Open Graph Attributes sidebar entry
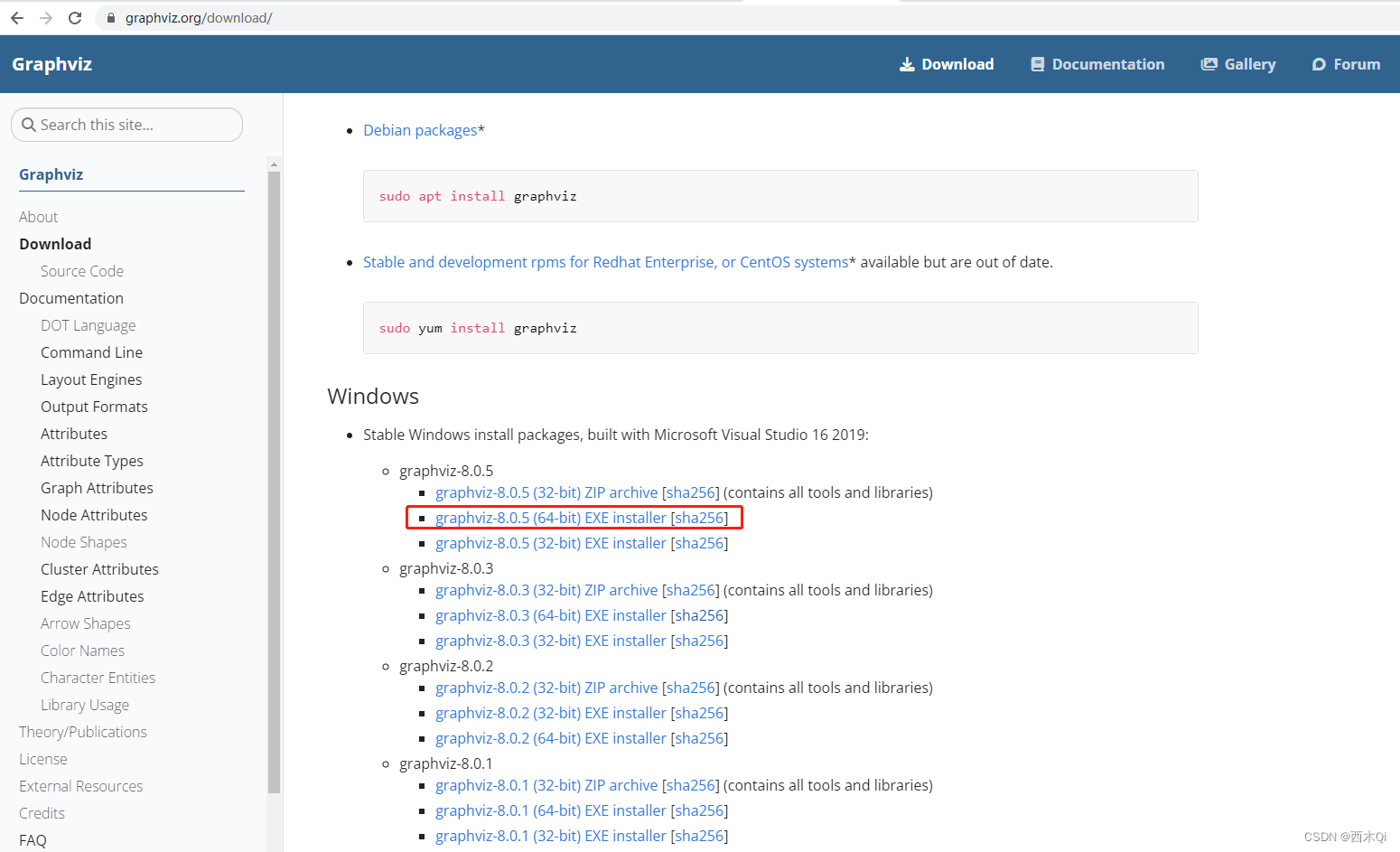This screenshot has height=852, width=1400. (97, 488)
